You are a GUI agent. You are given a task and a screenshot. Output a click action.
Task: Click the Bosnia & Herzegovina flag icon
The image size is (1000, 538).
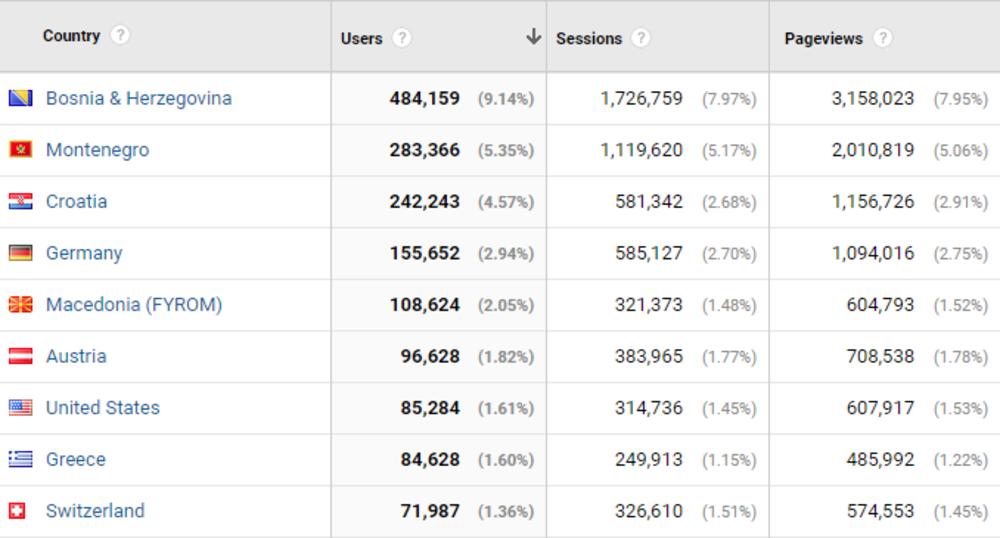(x=20, y=98)
